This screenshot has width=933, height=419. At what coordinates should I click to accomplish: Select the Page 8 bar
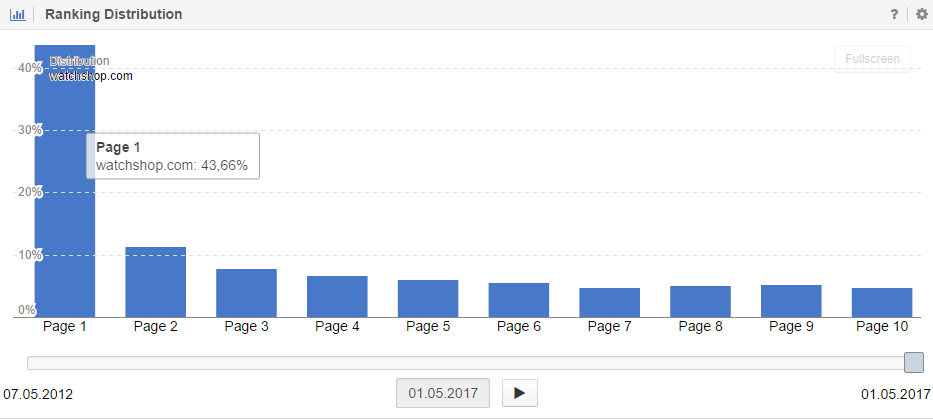700,302
